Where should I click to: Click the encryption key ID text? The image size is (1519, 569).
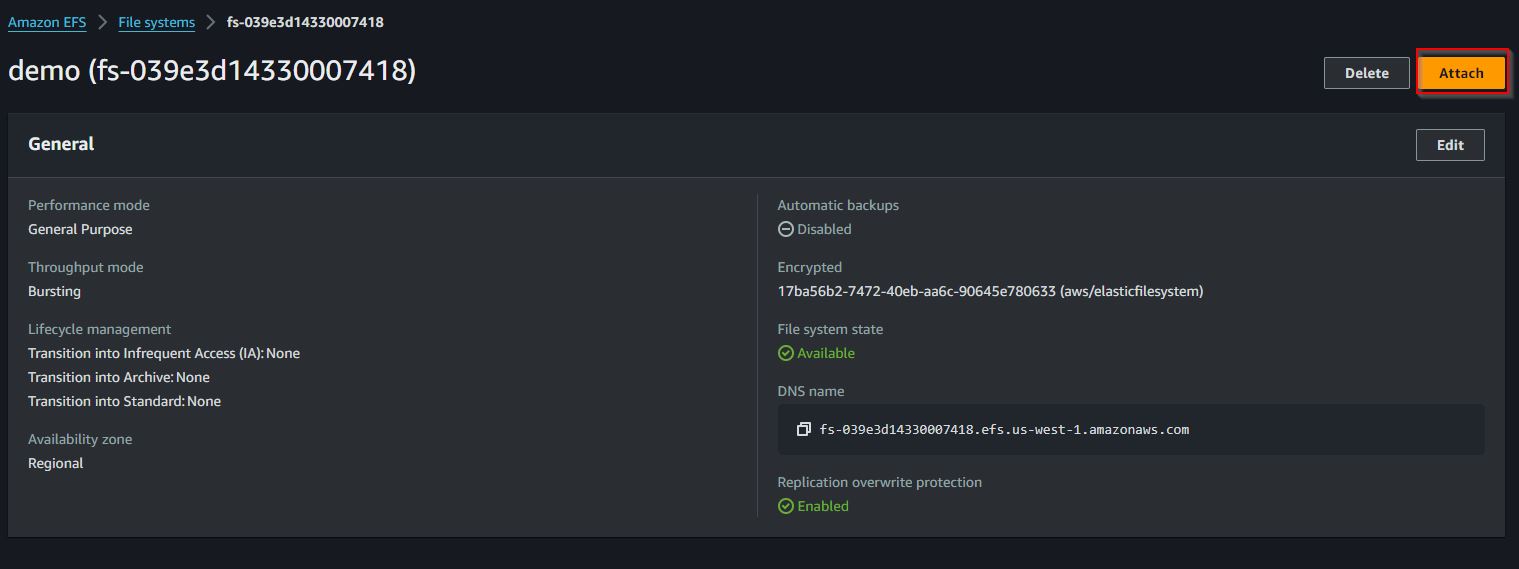[990, 292]
